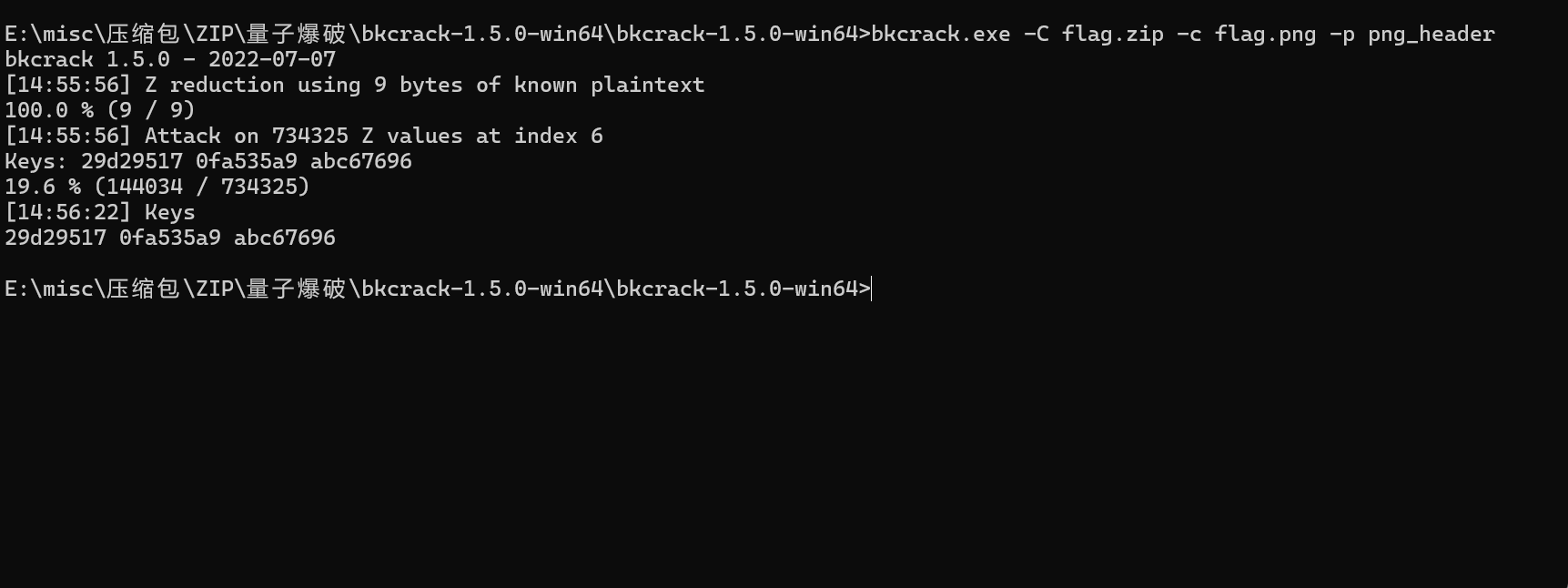Click the -p option in the command
1568x588 pixels.
click(1342, 35)
